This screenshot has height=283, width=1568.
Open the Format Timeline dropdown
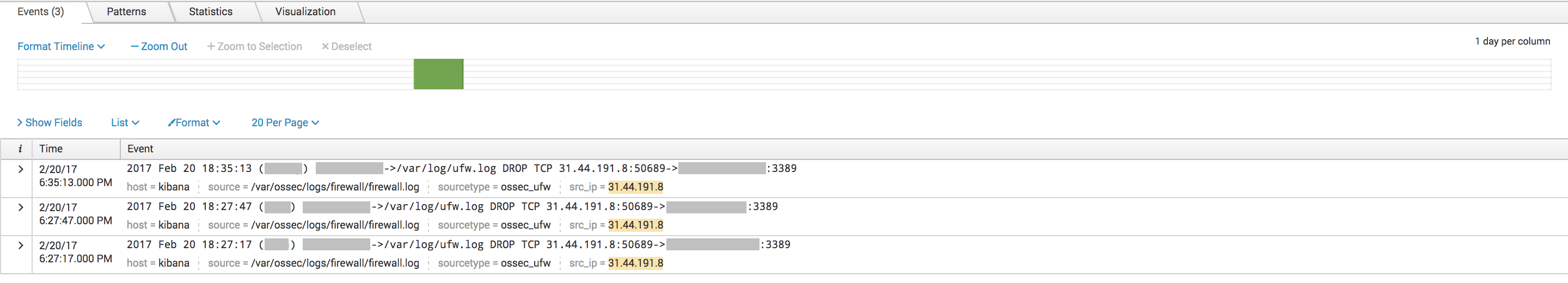(61, 46)
